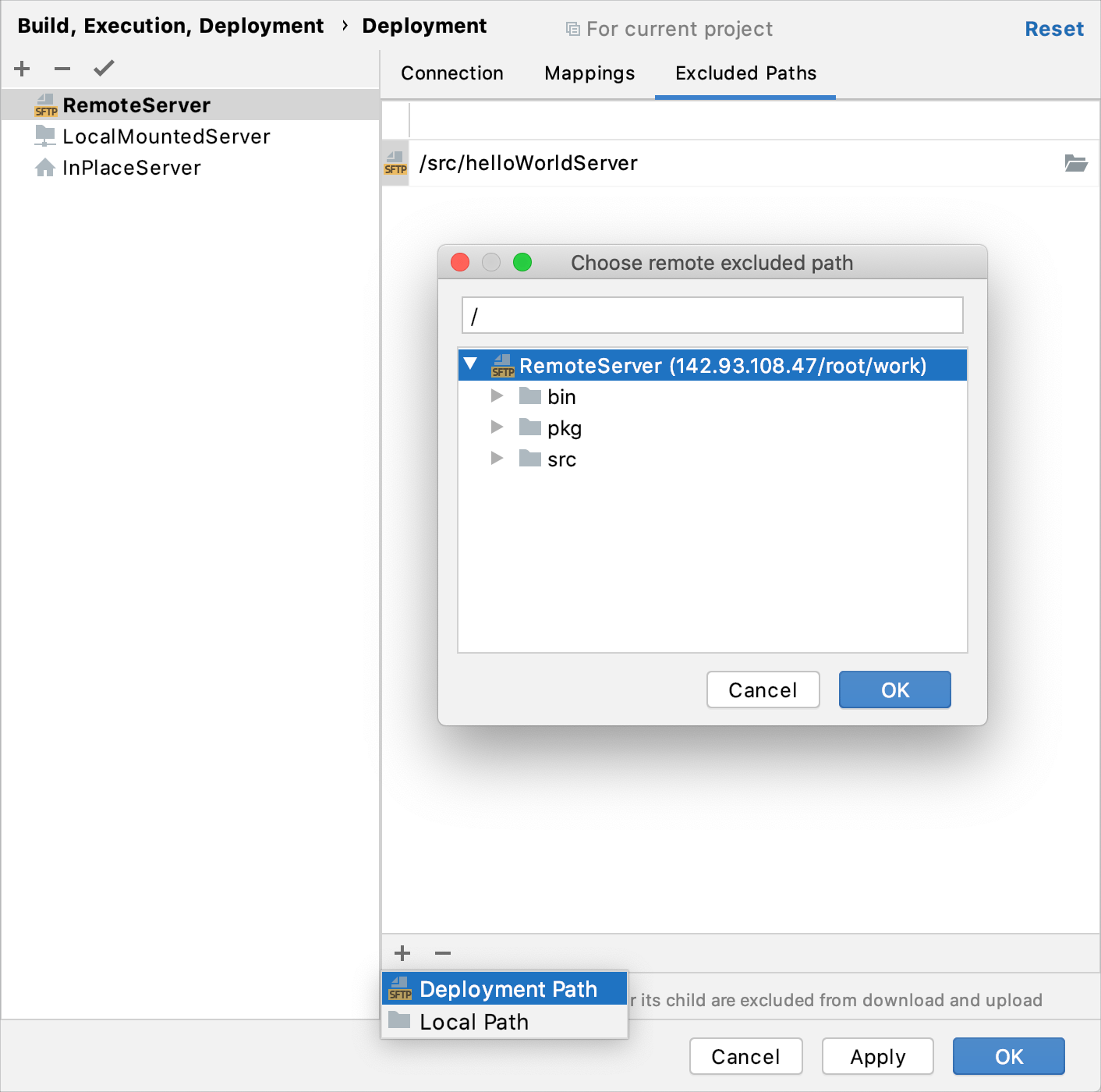
Task: Add an excluded path with the plus icon
Action: point(402,953)
